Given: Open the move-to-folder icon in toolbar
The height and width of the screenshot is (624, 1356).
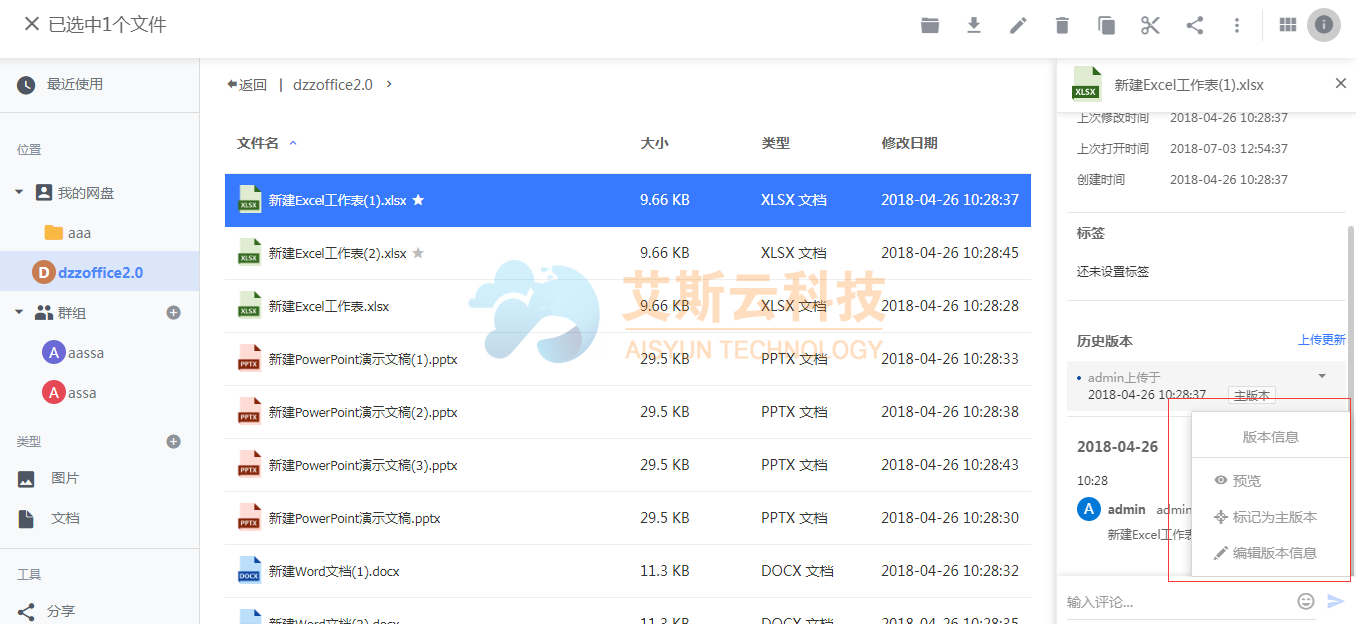Looking at the screenshot, I should (930, 25).
